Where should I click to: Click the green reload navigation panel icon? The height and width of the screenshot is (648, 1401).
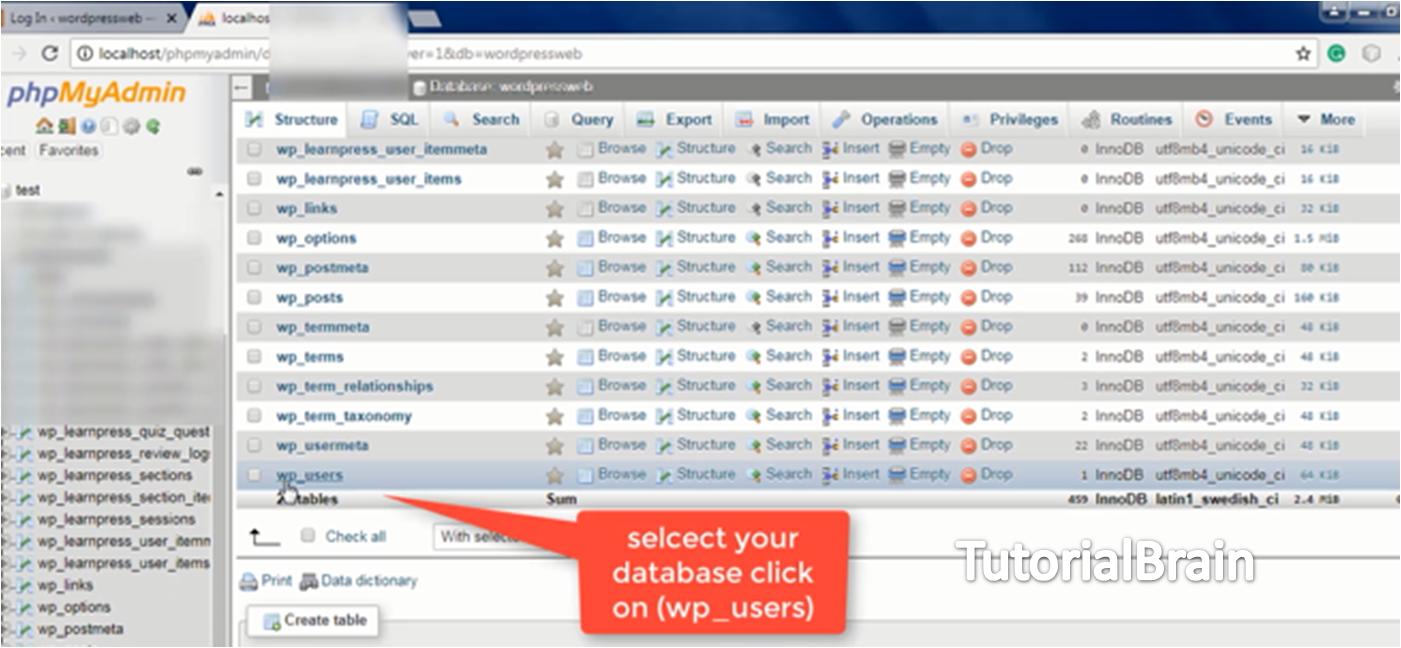pos(152,127)
